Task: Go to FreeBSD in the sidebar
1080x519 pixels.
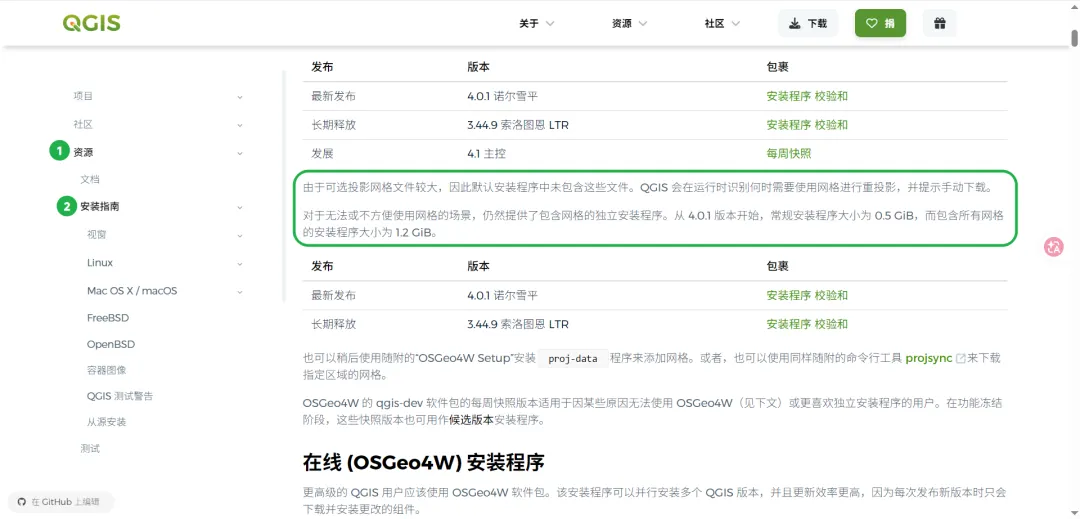Action: [x=108, y=318]
